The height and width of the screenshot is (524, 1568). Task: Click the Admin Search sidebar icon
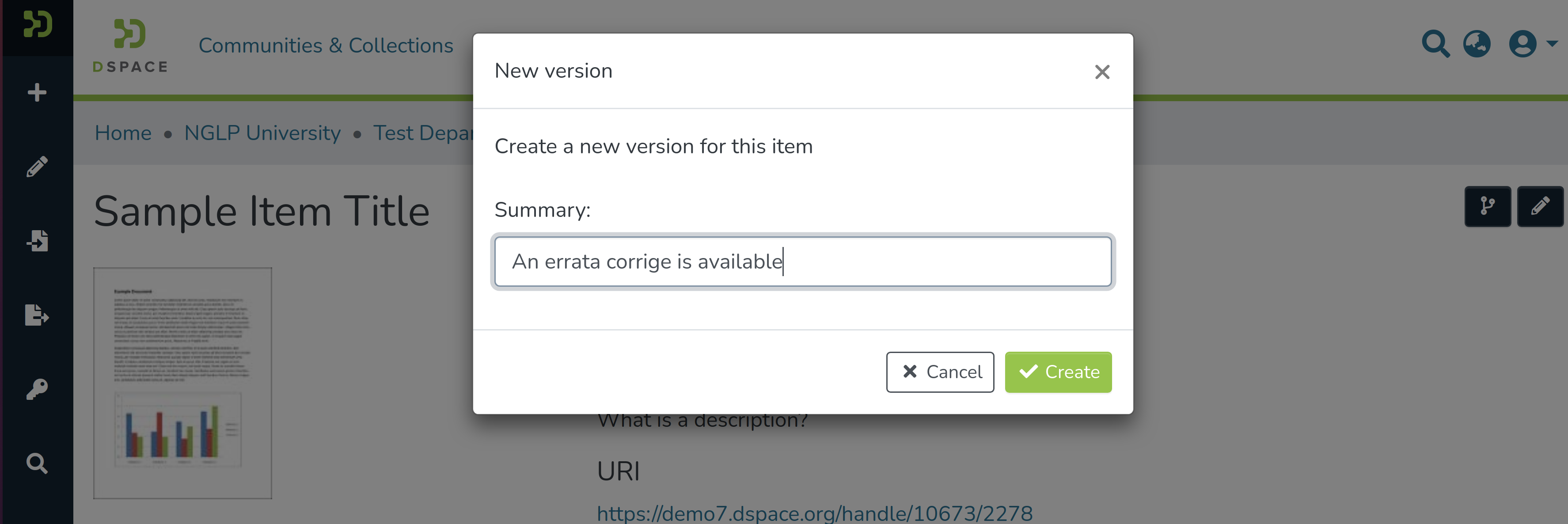(37, 463)
